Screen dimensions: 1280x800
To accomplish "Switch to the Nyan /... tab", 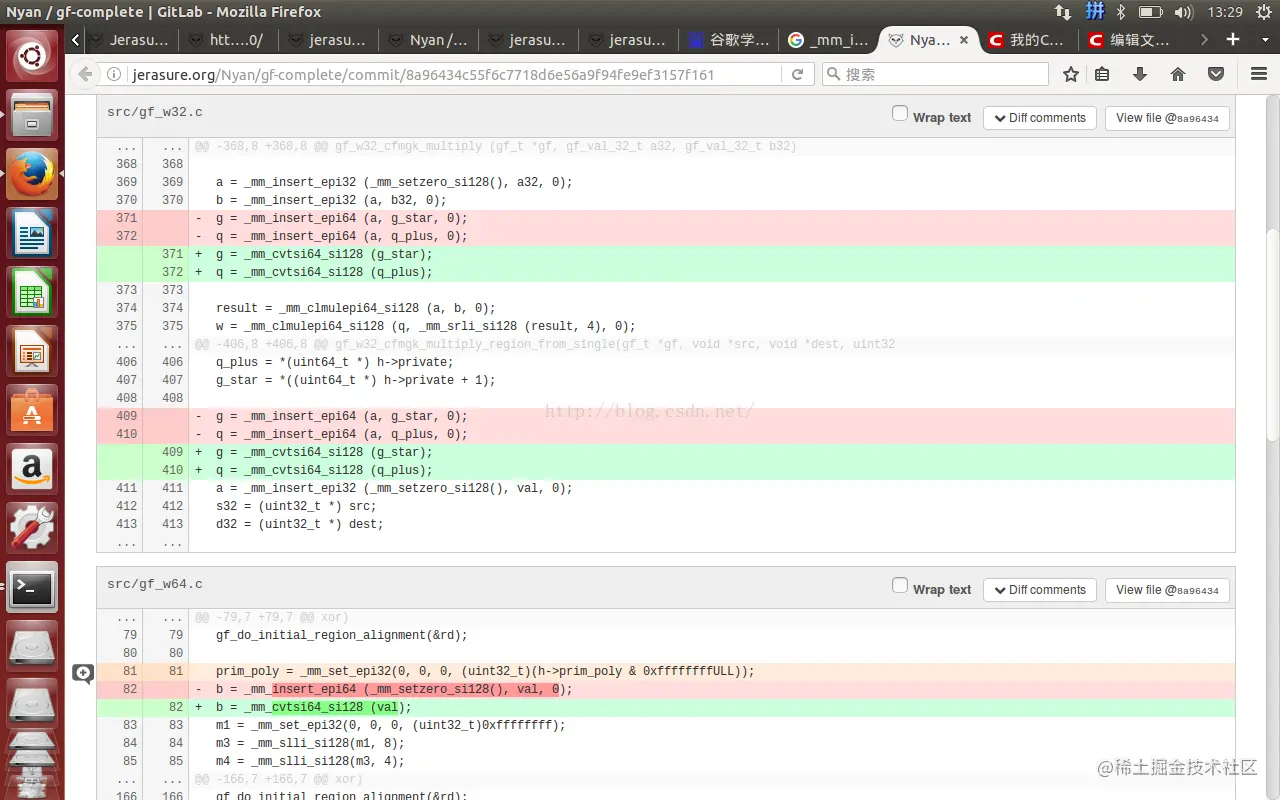I will 428,40.
